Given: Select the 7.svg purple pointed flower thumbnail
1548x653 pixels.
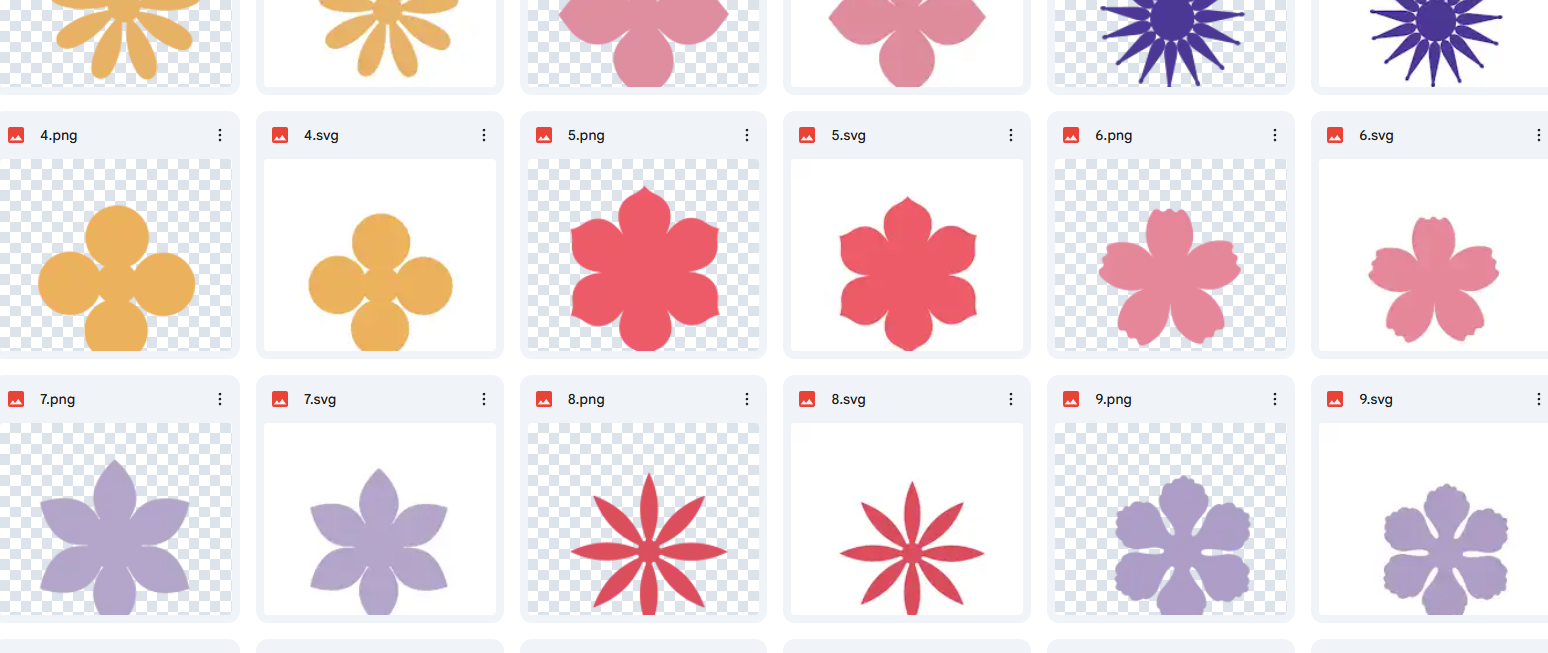Looking at the screenshot, I should (380, 519).
